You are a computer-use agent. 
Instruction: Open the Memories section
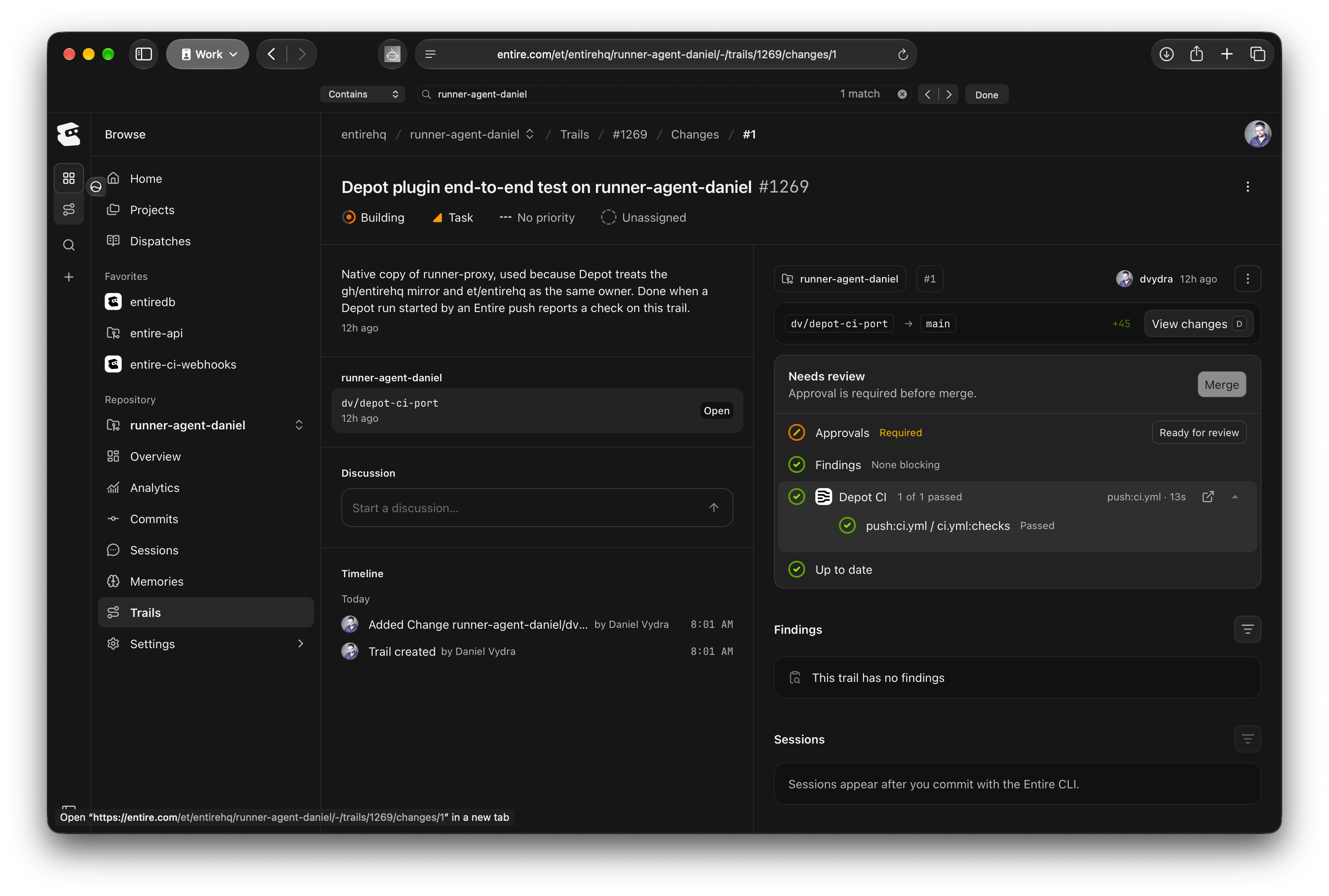tap(206, 581)
